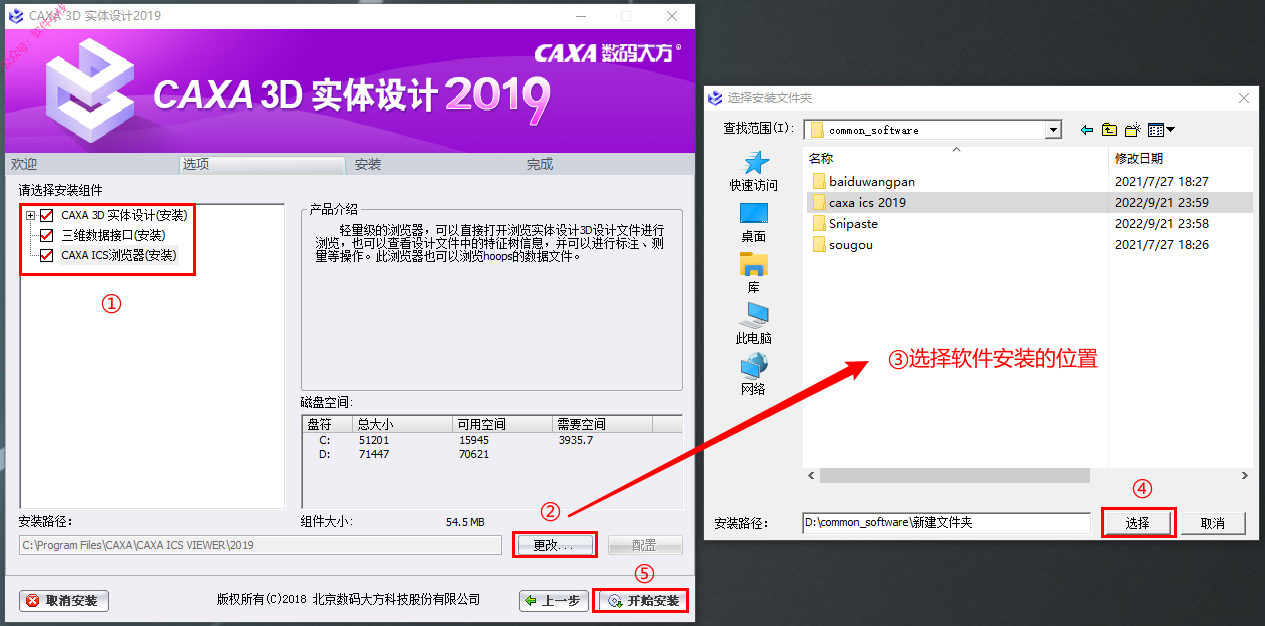Click the 总大小 column header
Image resolution: width=1265 pixels, height=626 pixels.
pos(403,424)
